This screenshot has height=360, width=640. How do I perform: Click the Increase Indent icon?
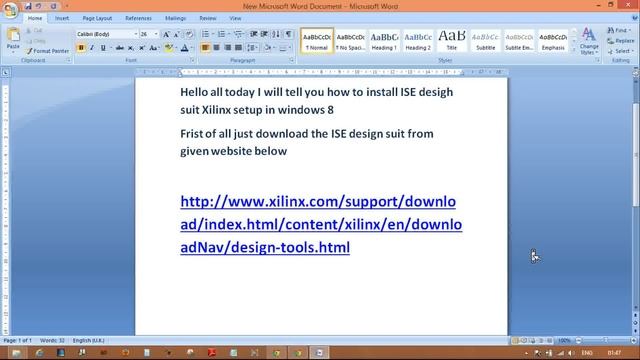tap(264, 34)
